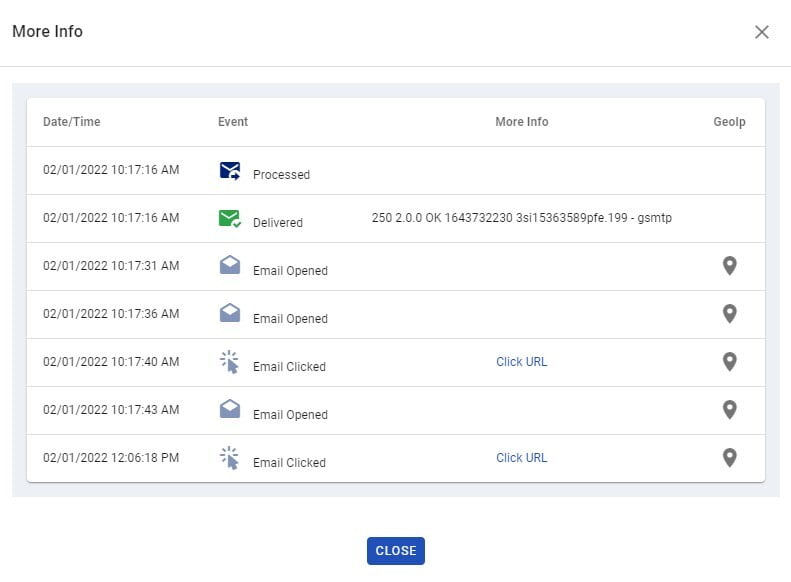Image resolution: width=791 pixels, height=582 pixels.
Task: Open GeoIp location pin for 10:17:36 AM
Action: 730,314
